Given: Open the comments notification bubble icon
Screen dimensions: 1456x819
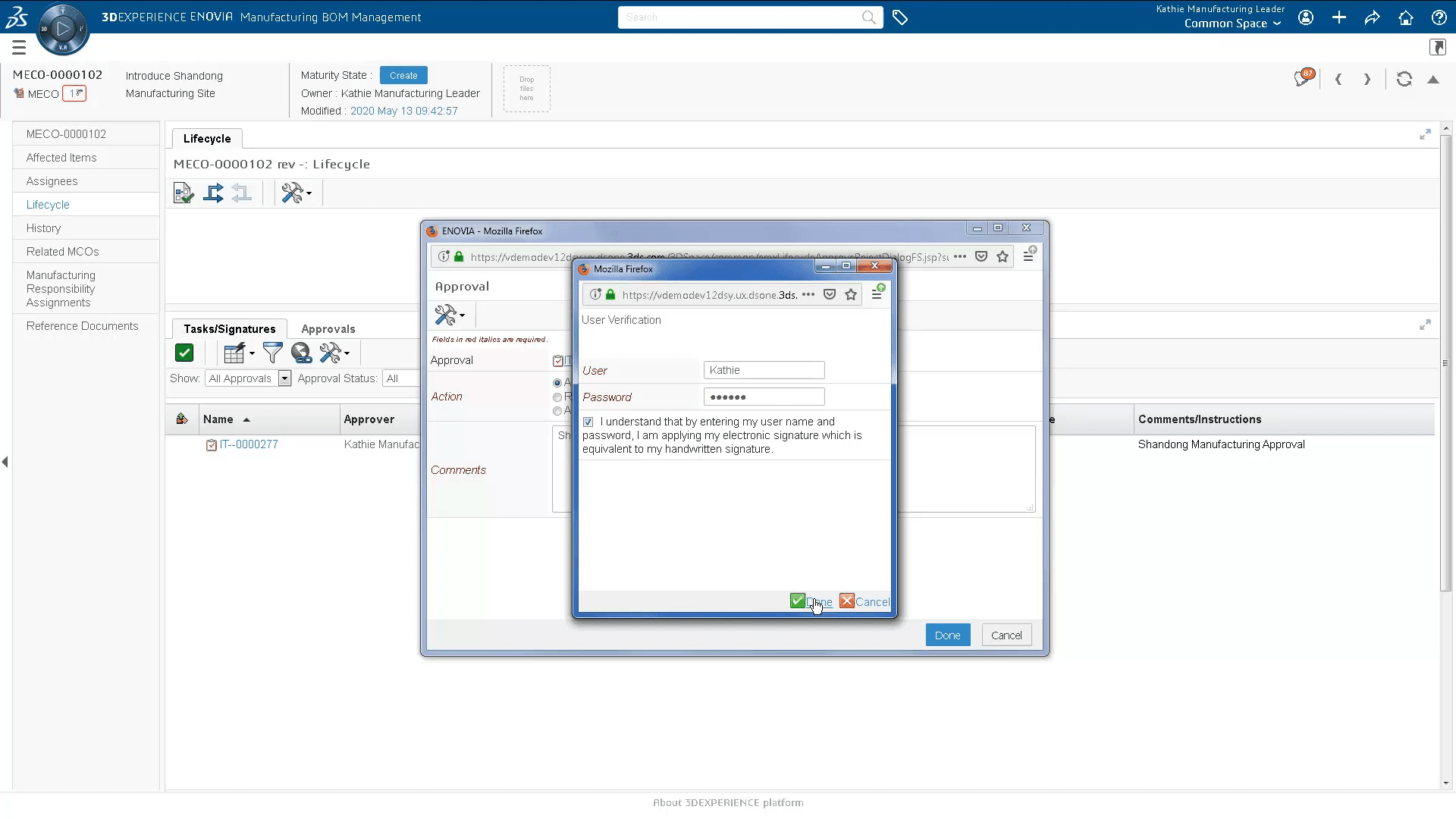Looking at the screenshot, I should click(x=1303, y=78).
